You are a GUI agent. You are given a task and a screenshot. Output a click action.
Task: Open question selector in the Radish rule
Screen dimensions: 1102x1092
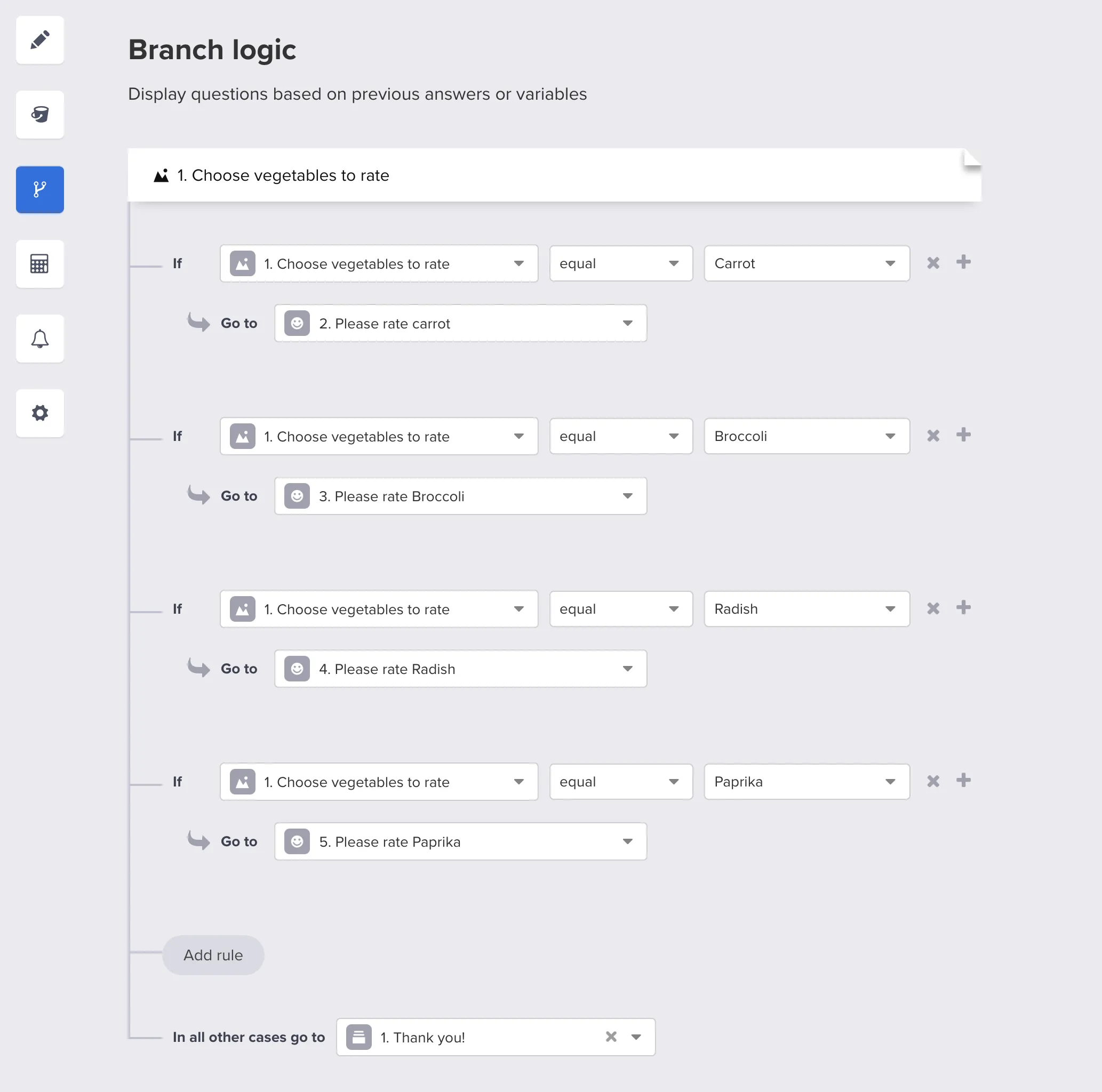pos(379,609)
